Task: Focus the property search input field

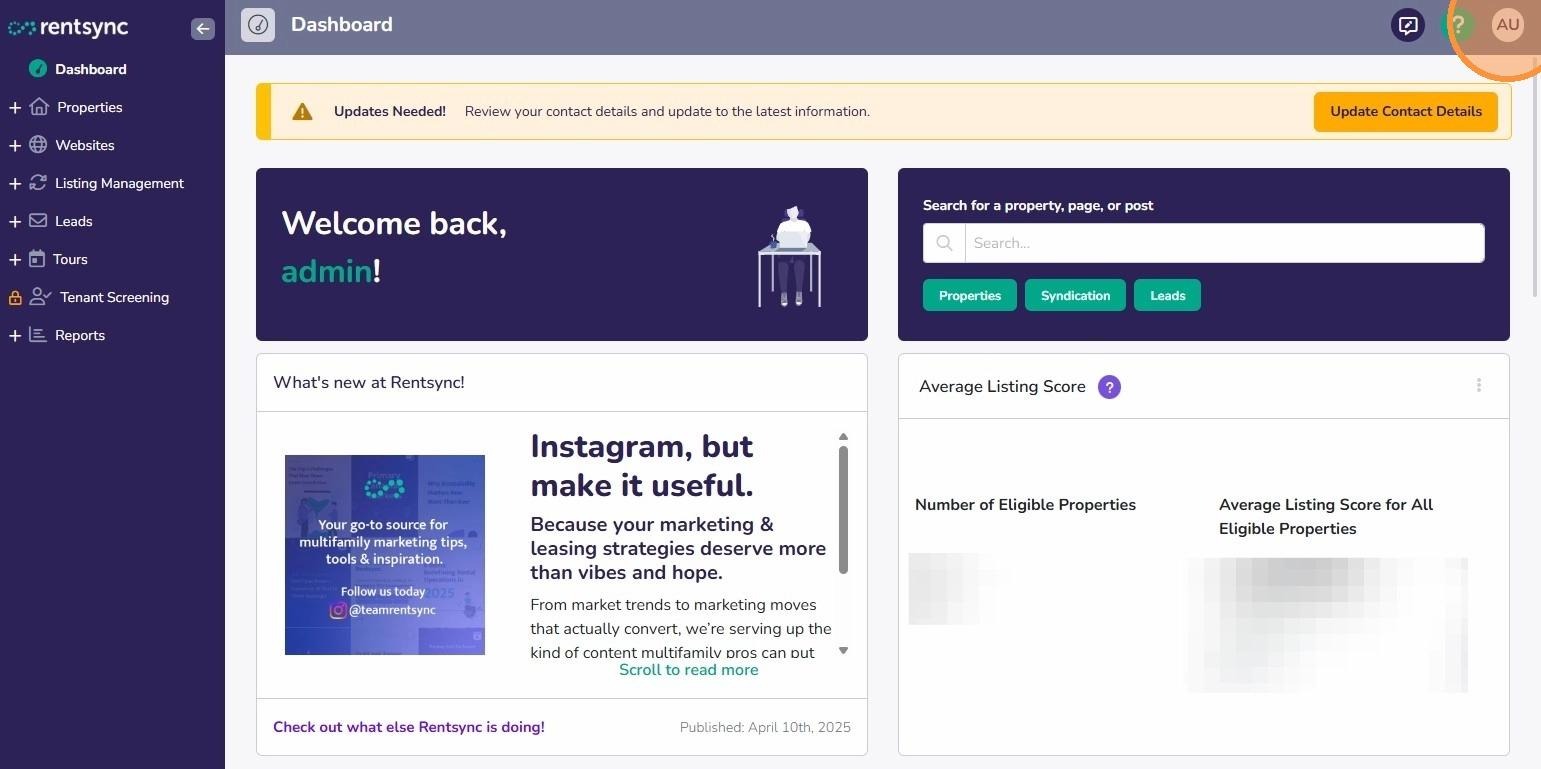Action: pos(1224,243)
